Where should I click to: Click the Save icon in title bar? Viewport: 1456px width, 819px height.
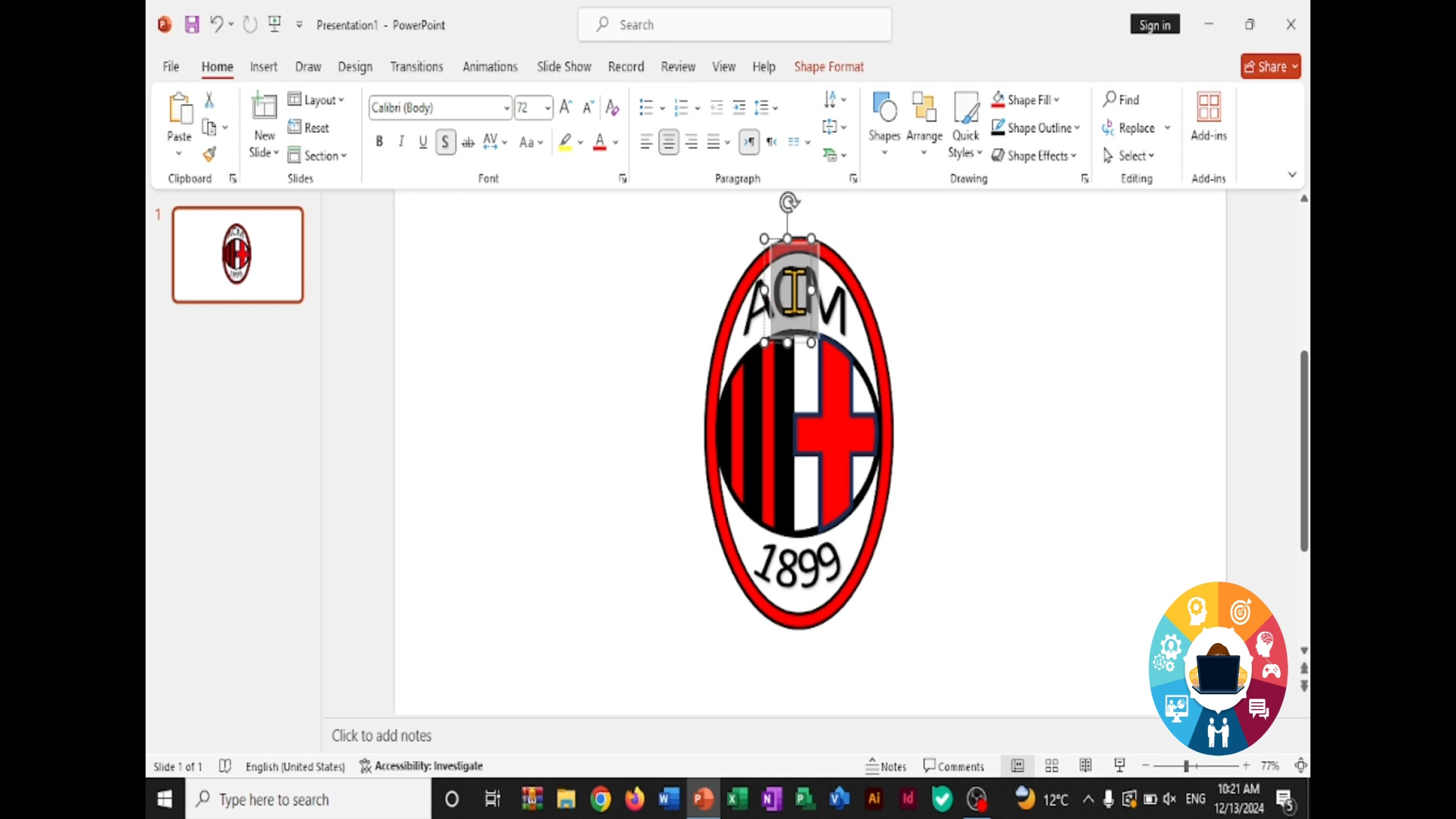click(x=192, y=24)
